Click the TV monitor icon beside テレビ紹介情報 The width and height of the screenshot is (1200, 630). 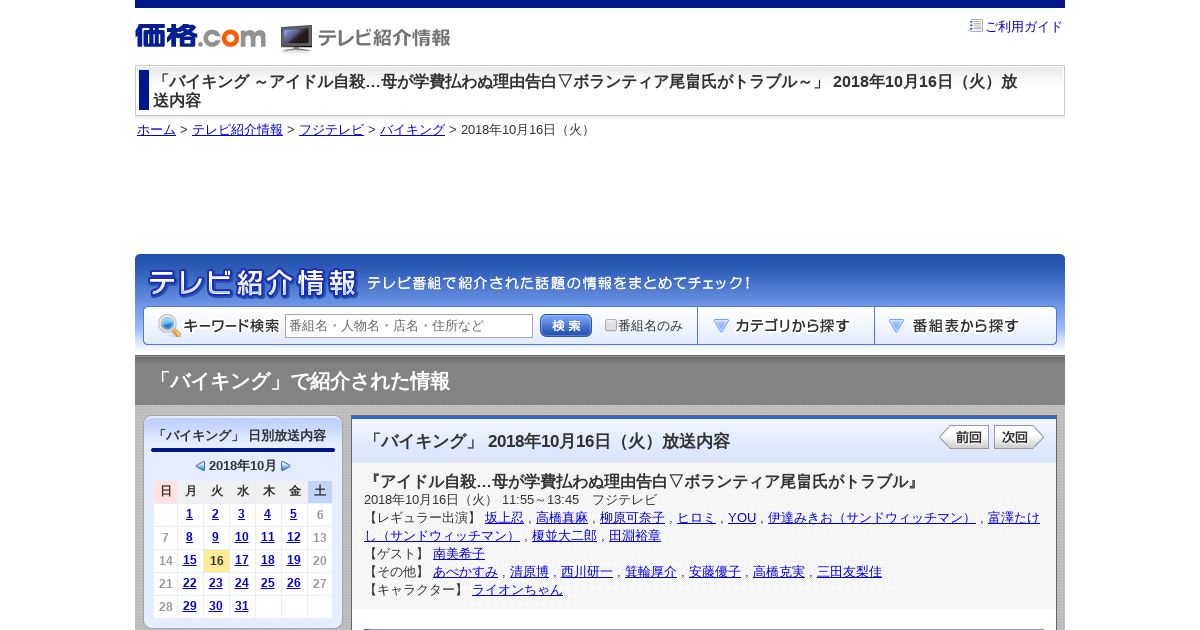296,38
